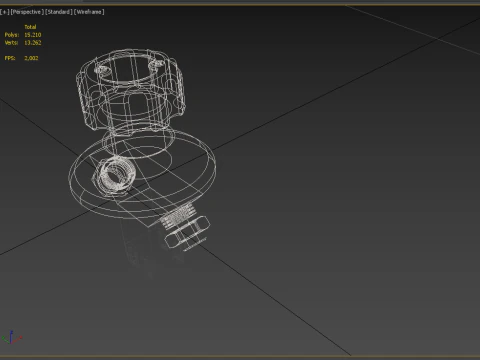
Task: Click the 'Polys:' statistics label
Action: click(12, 35)
